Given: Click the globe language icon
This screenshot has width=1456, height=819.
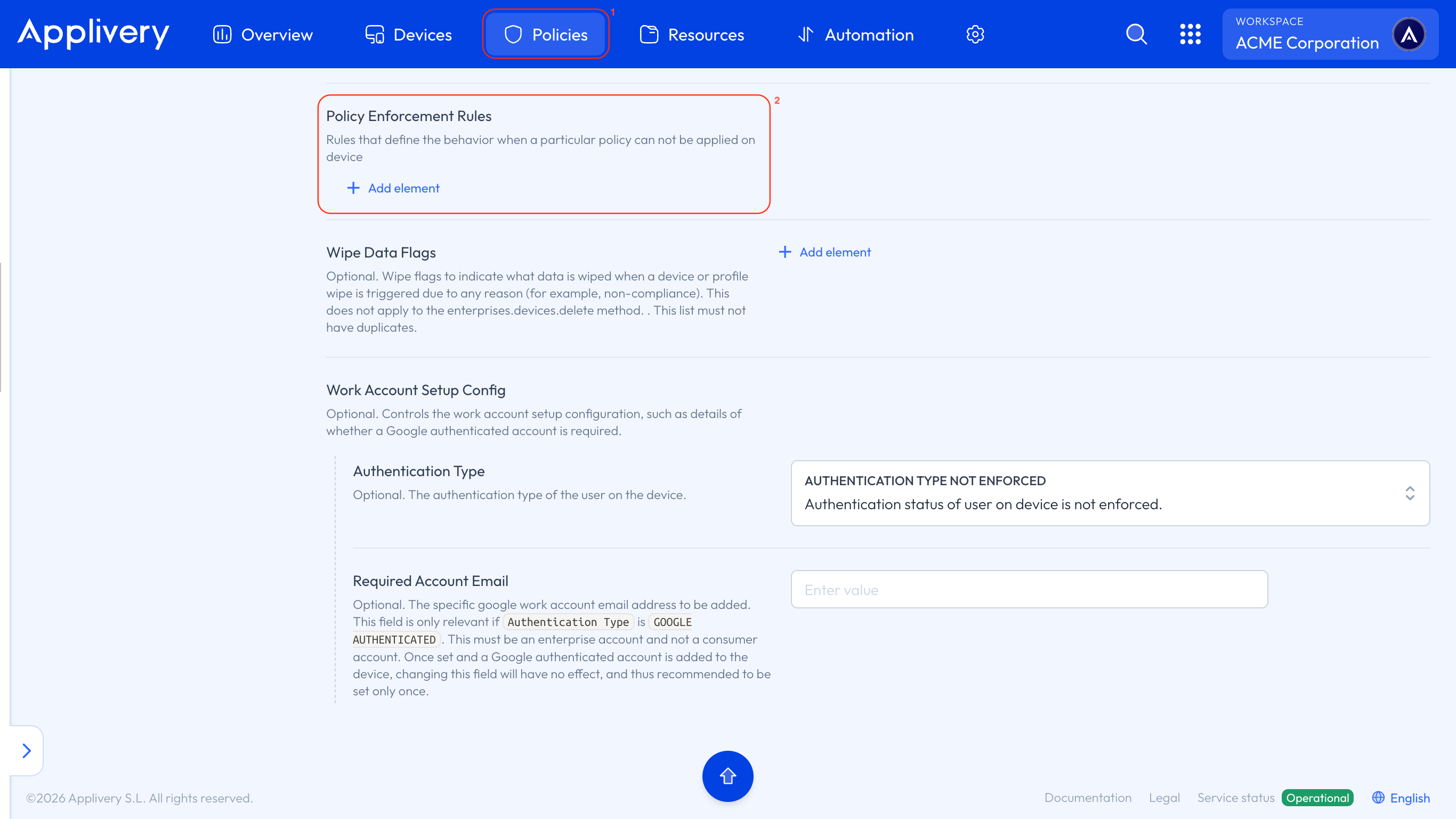Looking at the screenshot, I should tap(1378, 798).
